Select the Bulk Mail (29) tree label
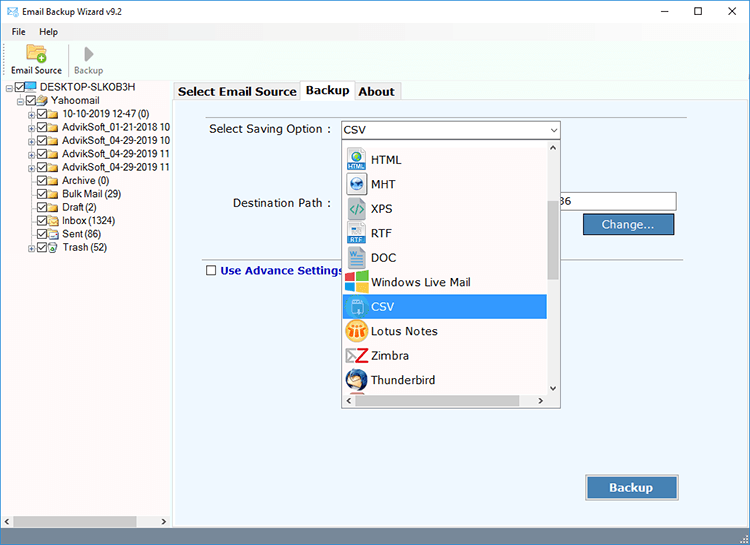 tap(91, 194)
